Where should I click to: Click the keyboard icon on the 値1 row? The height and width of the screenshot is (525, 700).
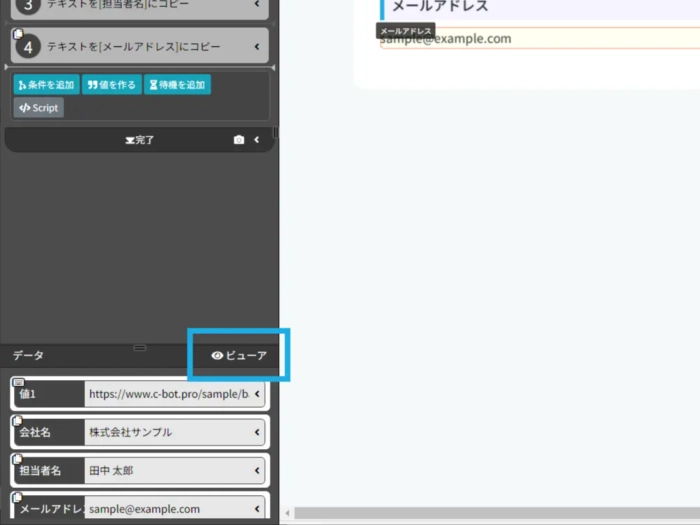point(18,382)
